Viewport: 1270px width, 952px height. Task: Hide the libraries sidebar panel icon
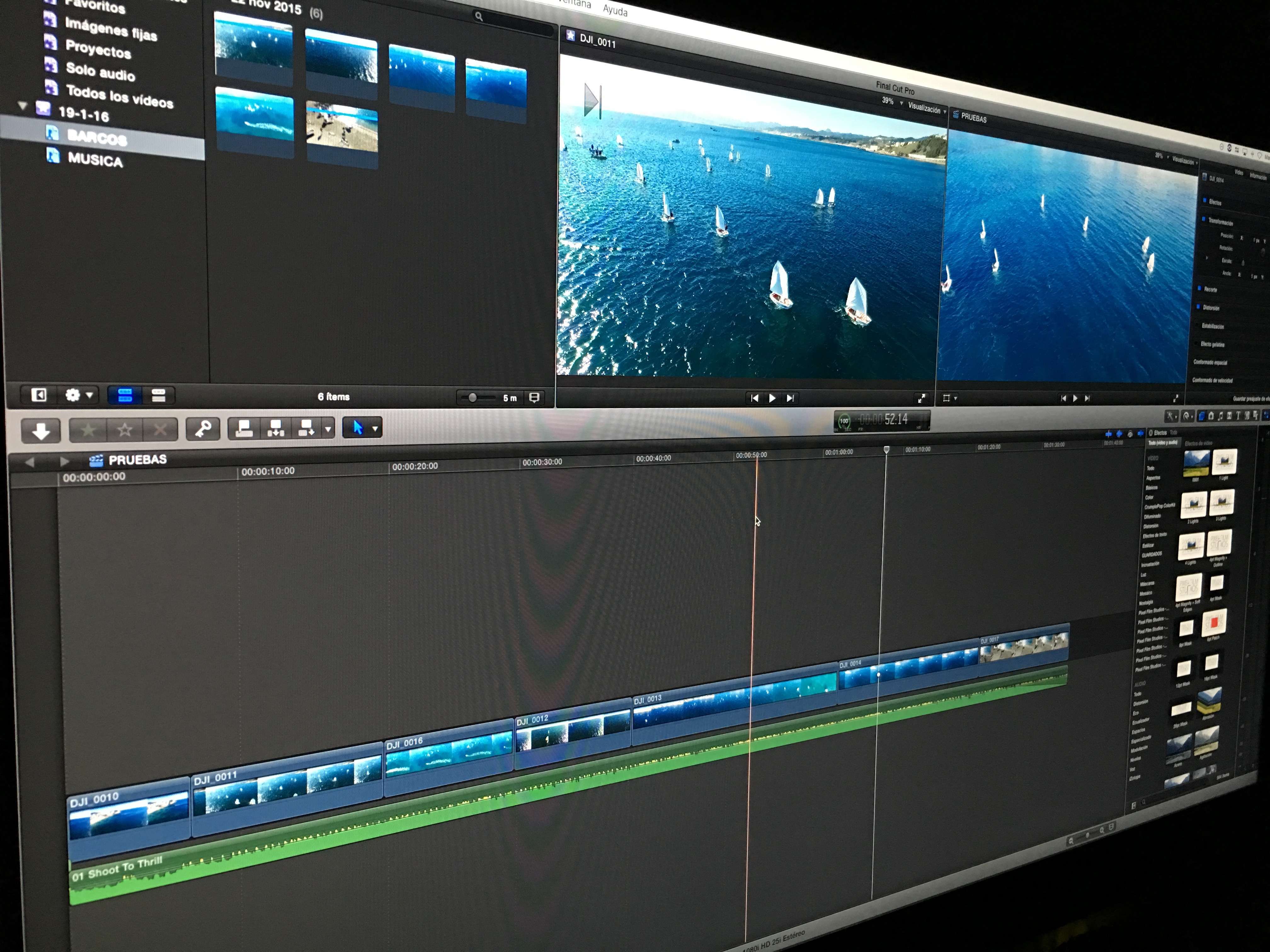pyautogui.click(x=38, y=395)
